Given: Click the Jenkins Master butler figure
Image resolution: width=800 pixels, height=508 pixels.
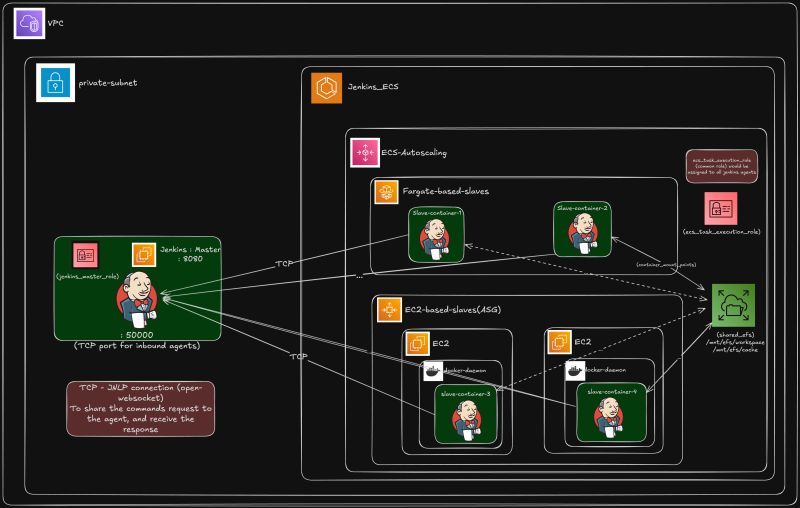Looking at the screenshot, I should pos(137,300).
